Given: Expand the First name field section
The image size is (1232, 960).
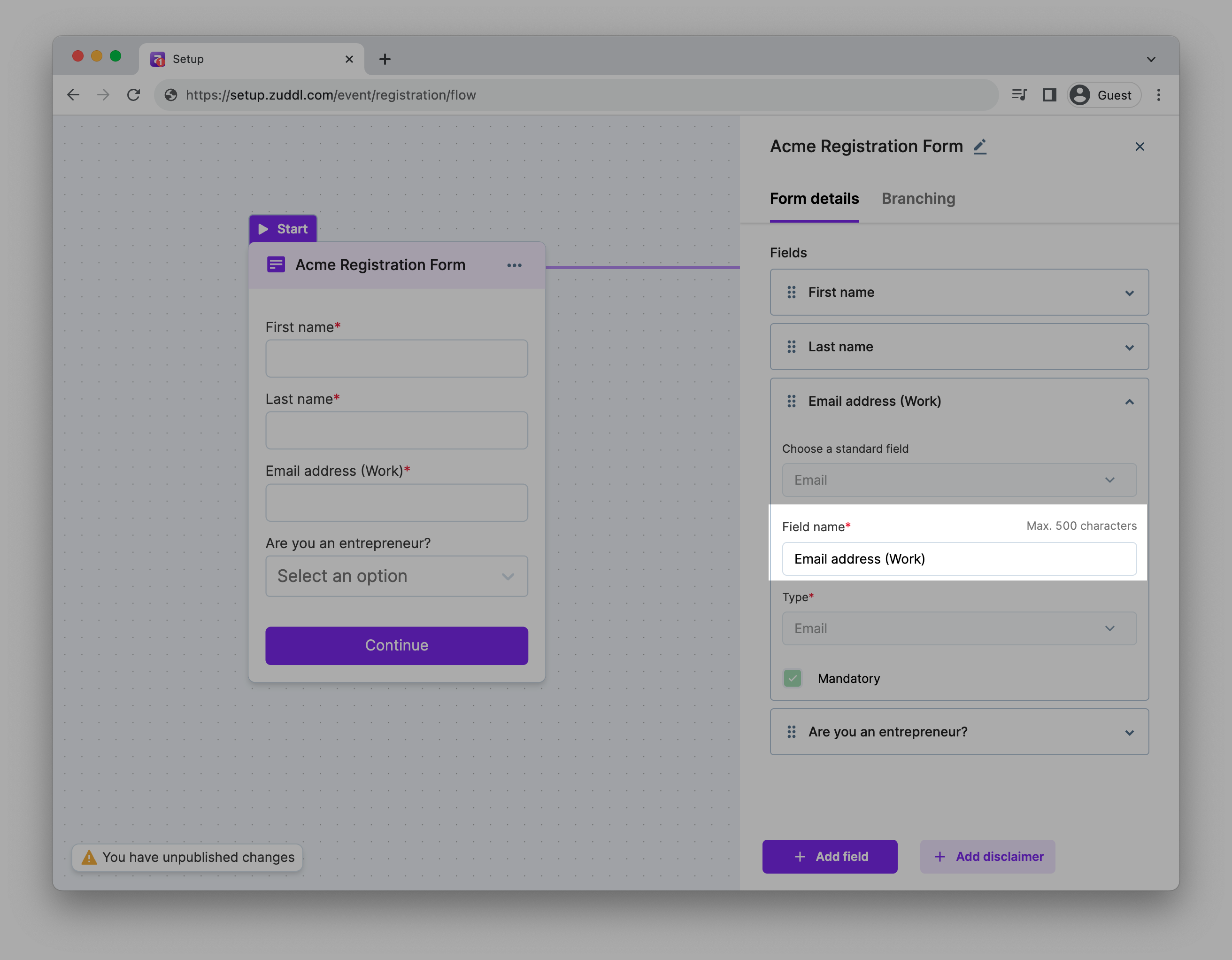Looking at the screenshot, I should point(1129,293).
